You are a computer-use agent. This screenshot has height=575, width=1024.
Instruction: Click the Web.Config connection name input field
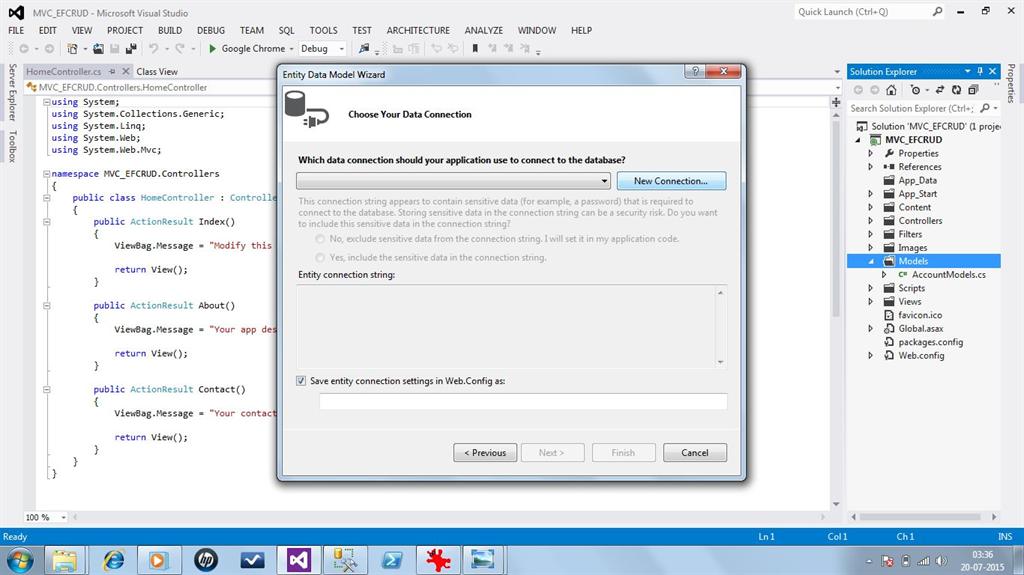pos(523,401)
